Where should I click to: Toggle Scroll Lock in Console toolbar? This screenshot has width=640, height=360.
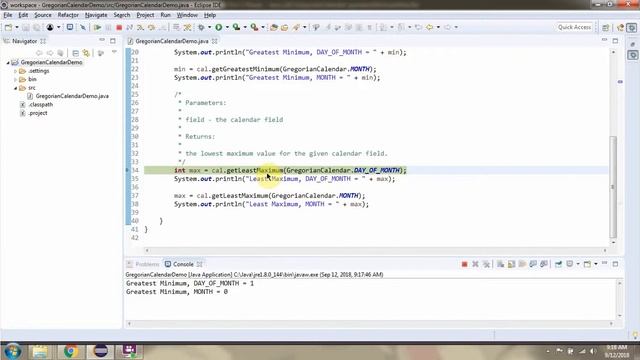click(x=511, y=264)
